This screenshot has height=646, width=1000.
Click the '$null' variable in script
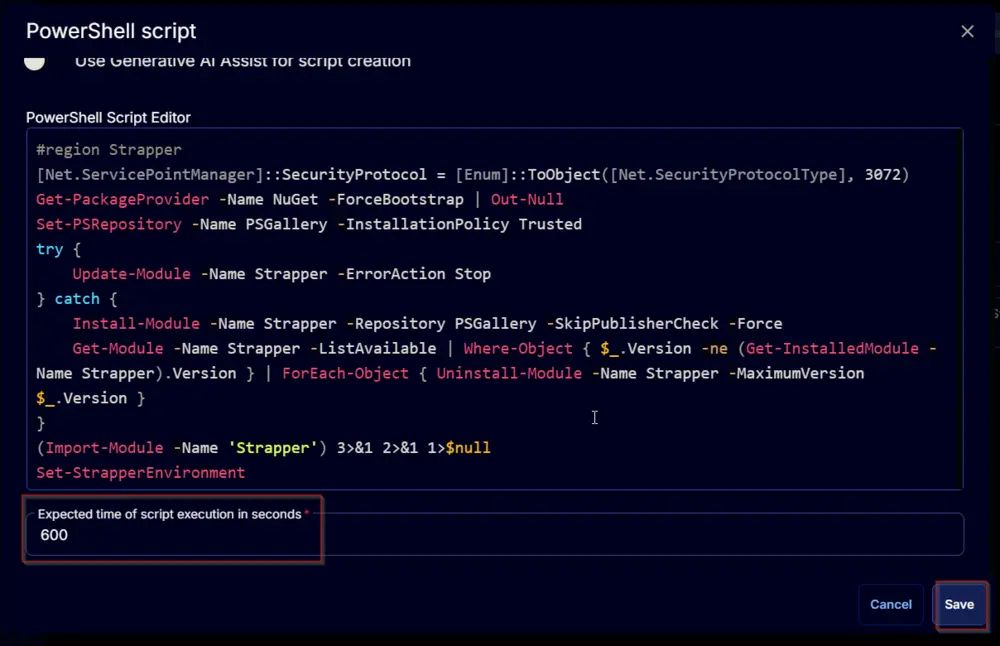(468, 448)
